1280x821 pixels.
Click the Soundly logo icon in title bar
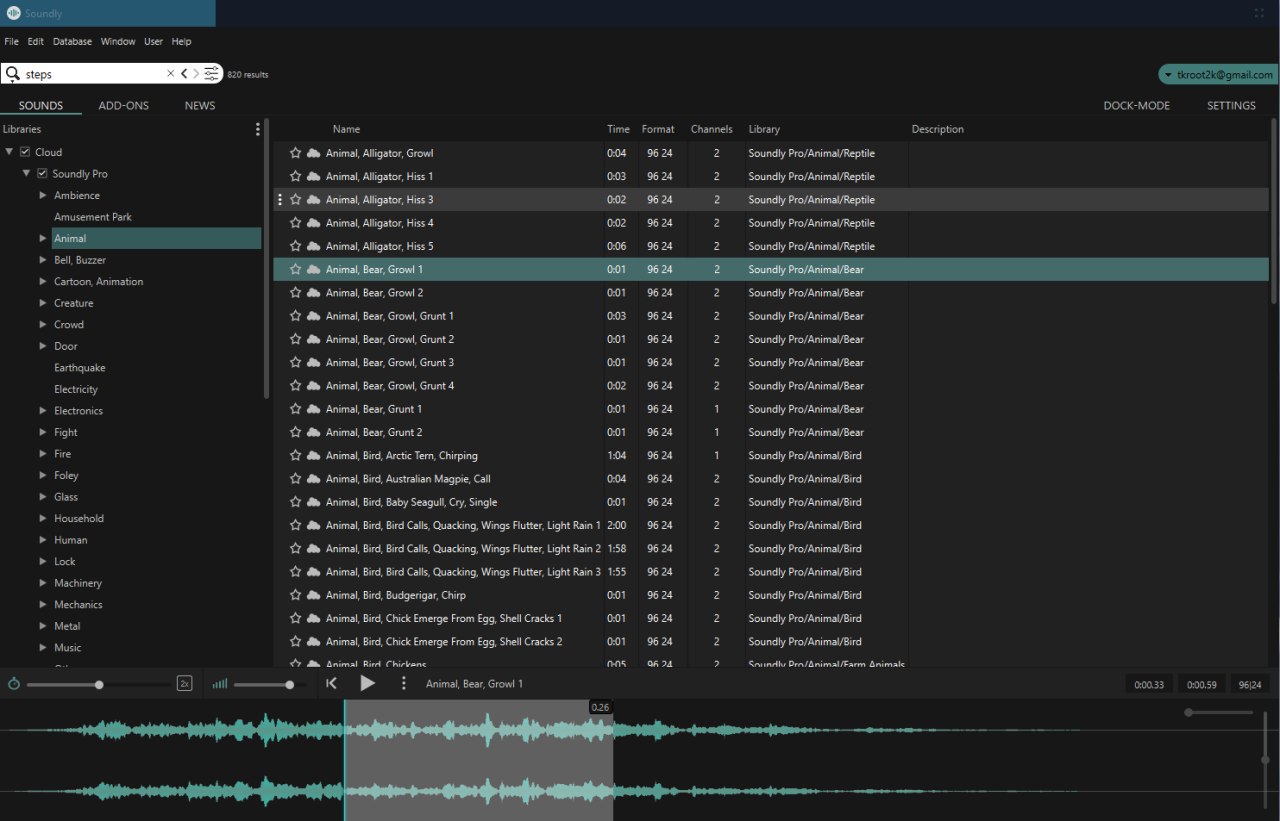click(13, 13)
